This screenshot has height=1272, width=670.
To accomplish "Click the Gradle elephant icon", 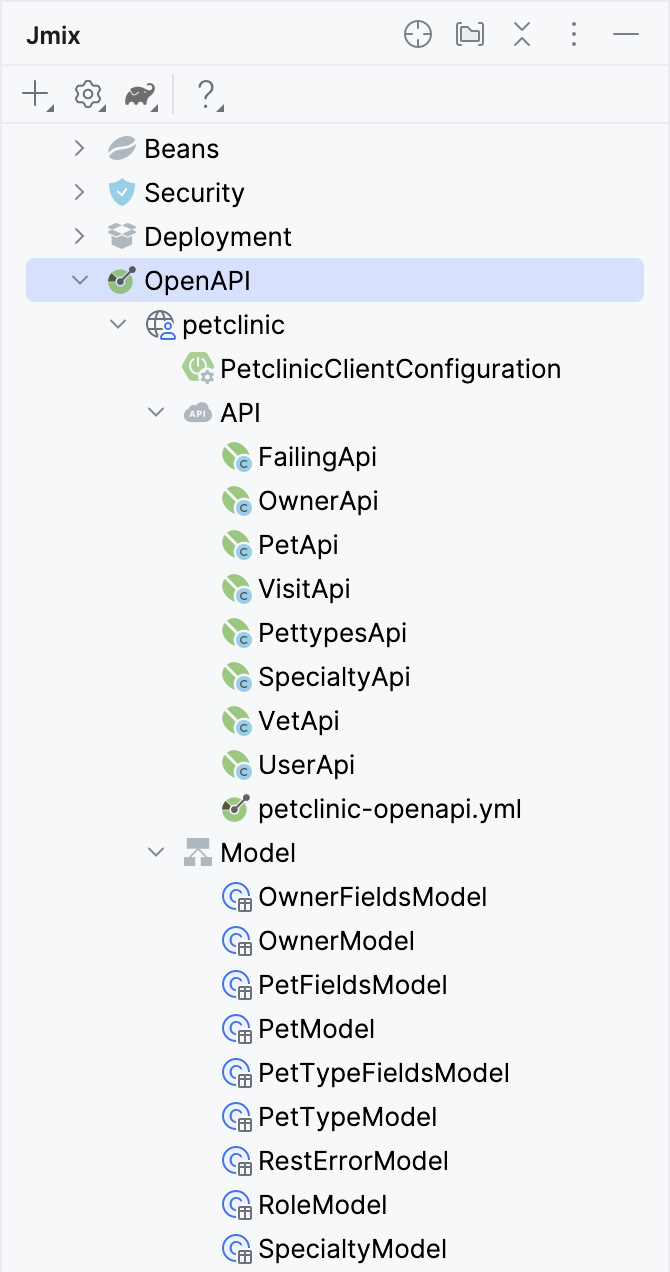I will [x=140, y=95].
